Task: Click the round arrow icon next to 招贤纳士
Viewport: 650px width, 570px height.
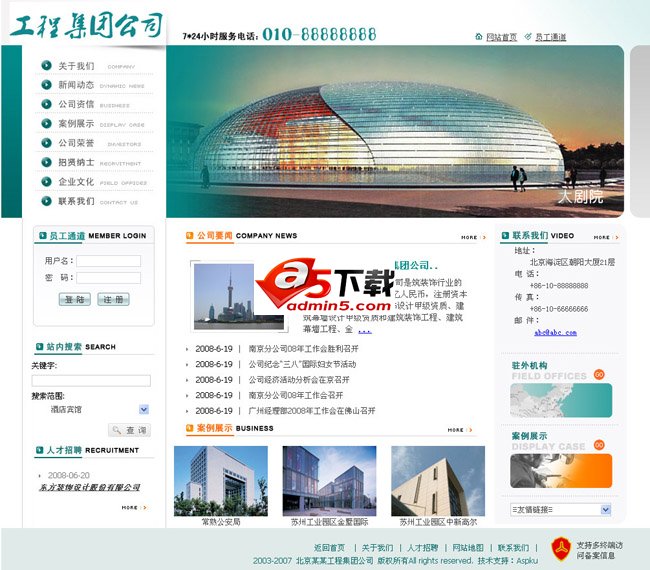Action: coord(46,162)
